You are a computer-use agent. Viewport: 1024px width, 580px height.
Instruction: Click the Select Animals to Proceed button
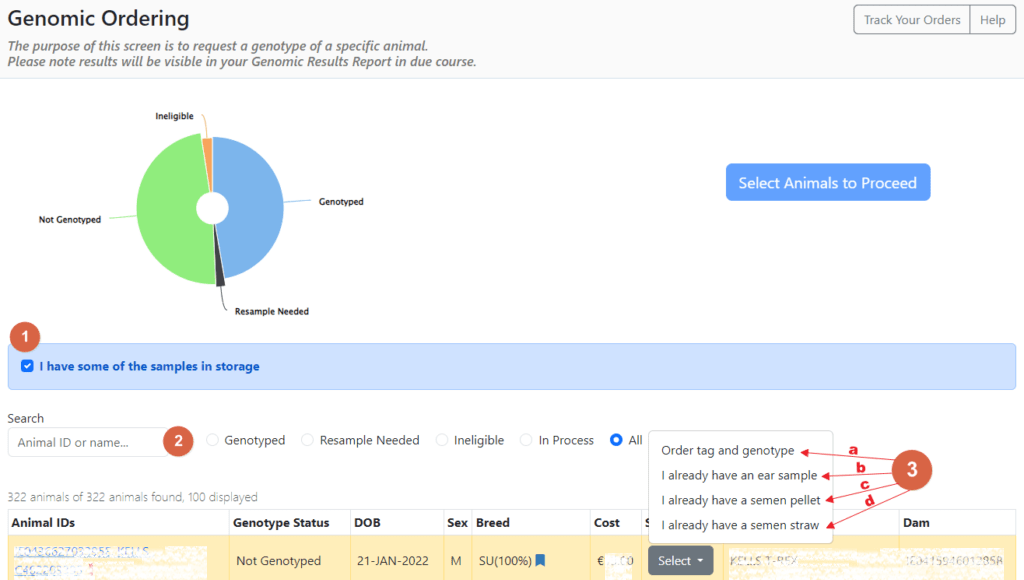pyautogui.click(x=827, y=183)
